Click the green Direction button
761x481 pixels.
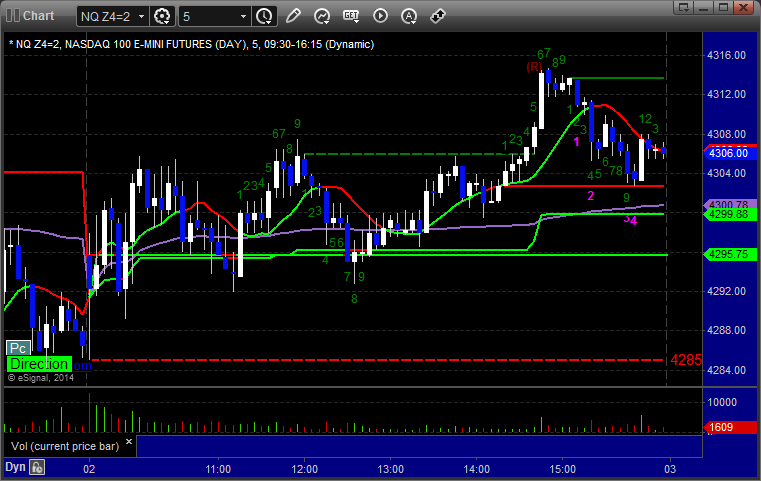39,364
